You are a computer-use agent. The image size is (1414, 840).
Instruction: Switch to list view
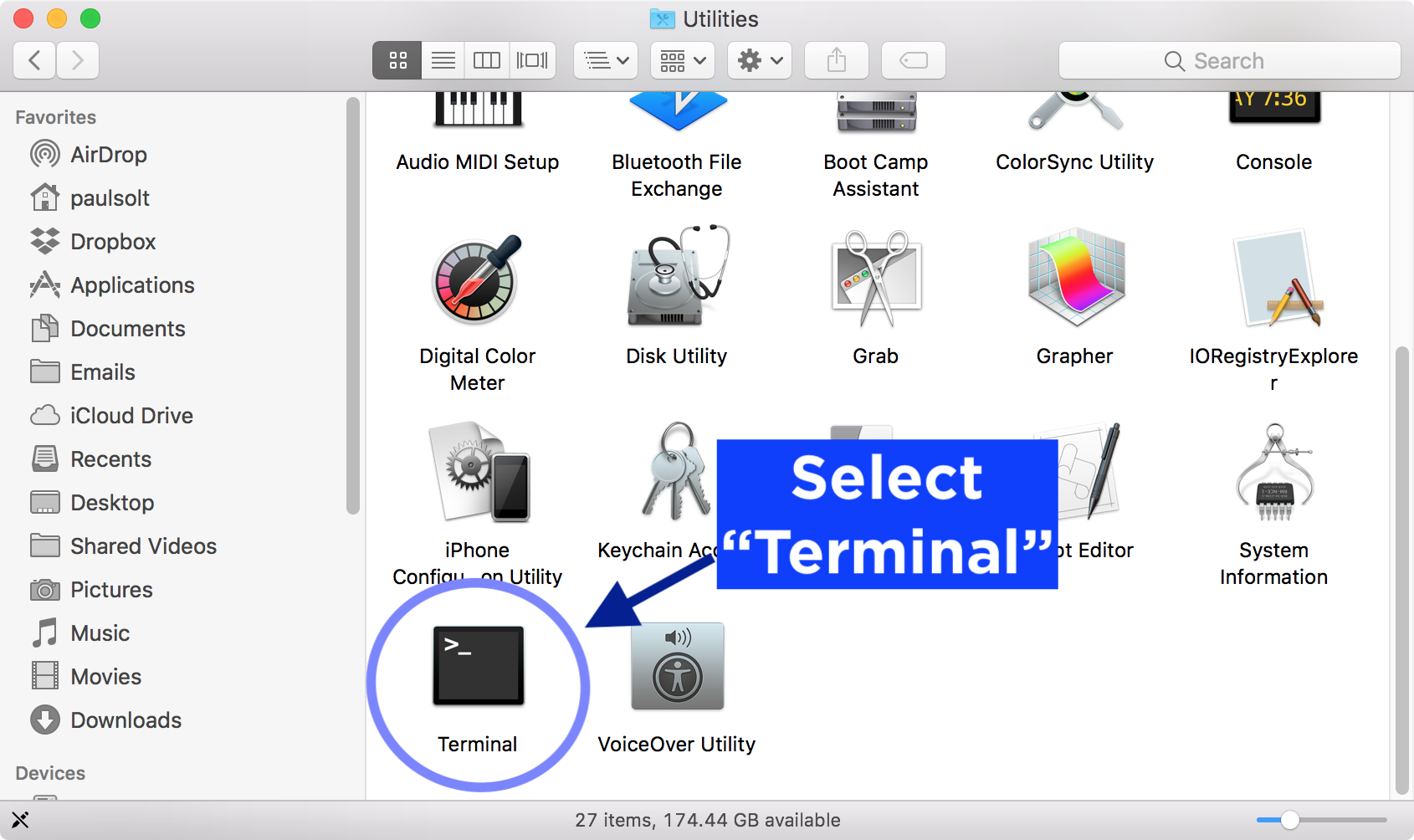[x=443, y=59]
